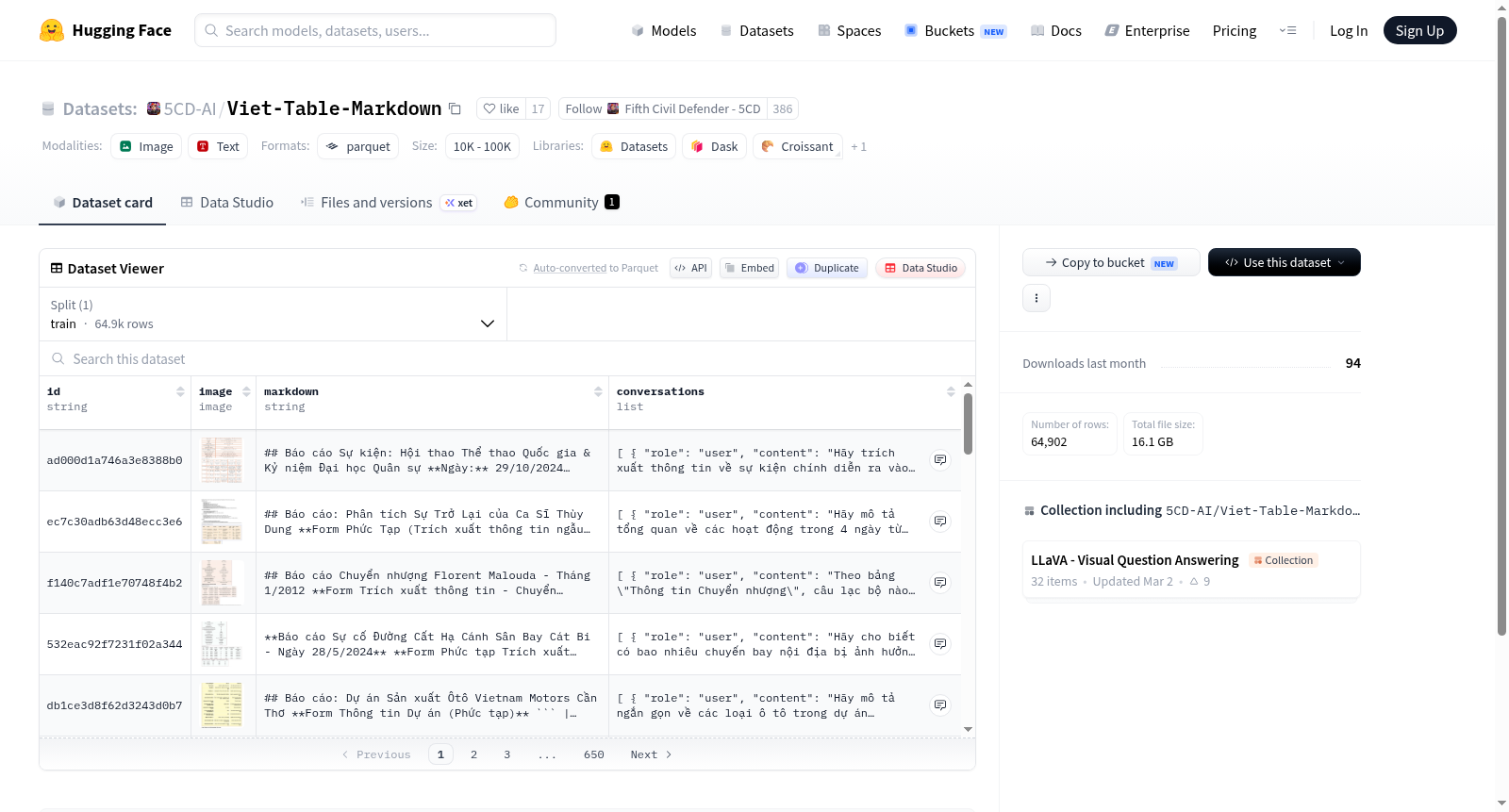Select the Image modality tag

[x=146, y=146]
